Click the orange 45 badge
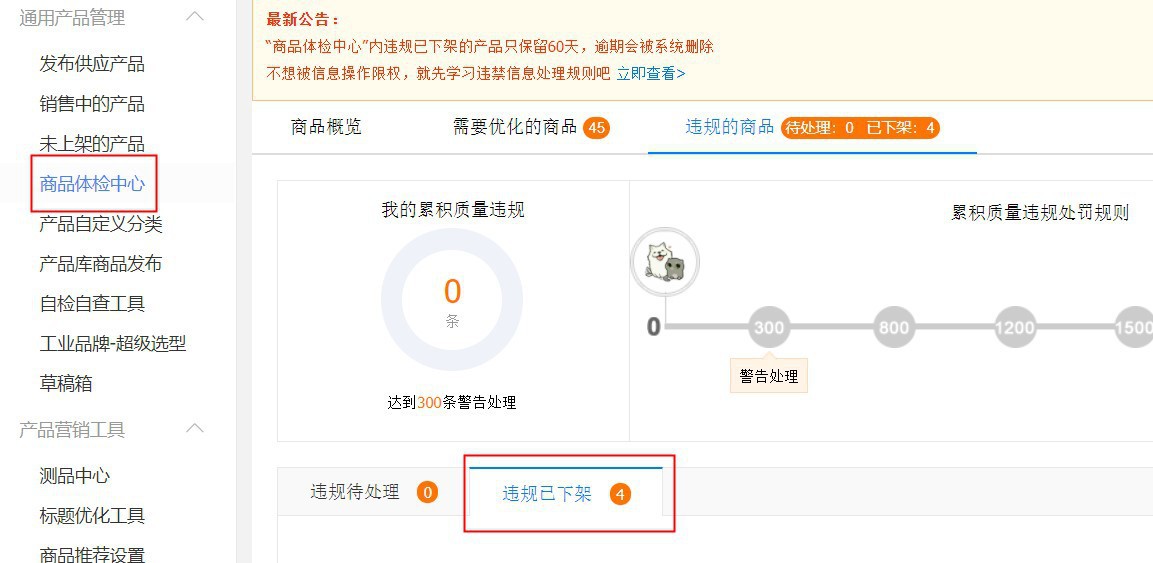The height and width of the screenshot is (563, 1153). [x=597, y=127]
